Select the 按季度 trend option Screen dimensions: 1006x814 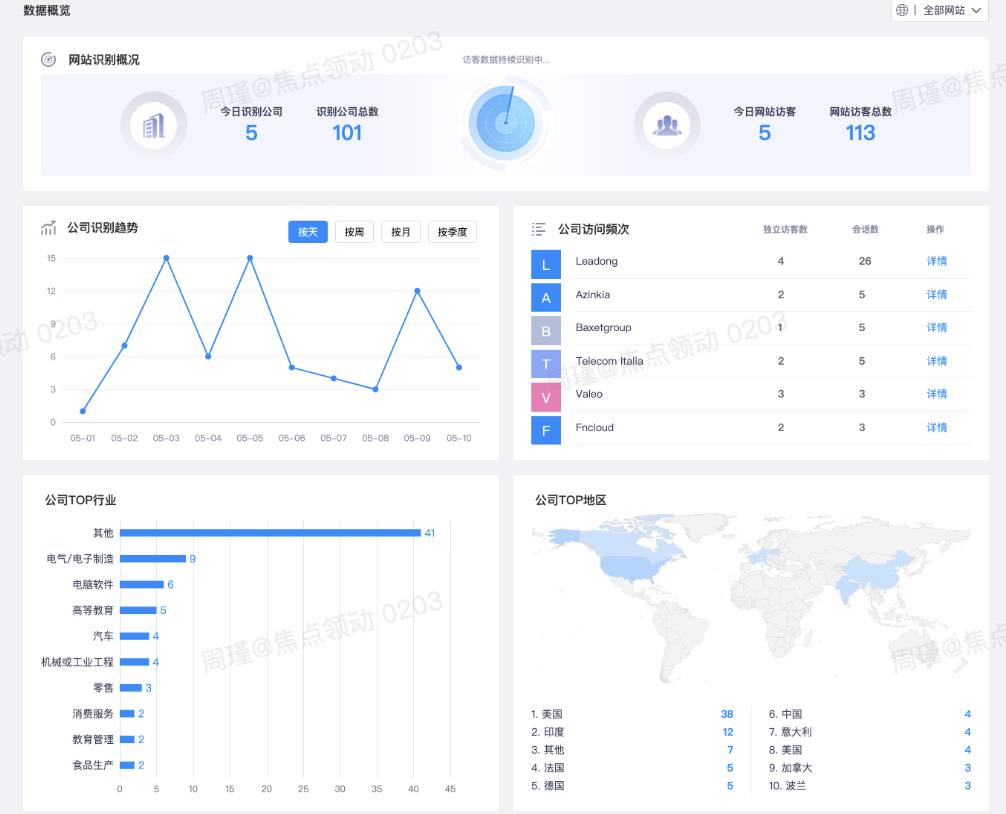click(452, 232)
